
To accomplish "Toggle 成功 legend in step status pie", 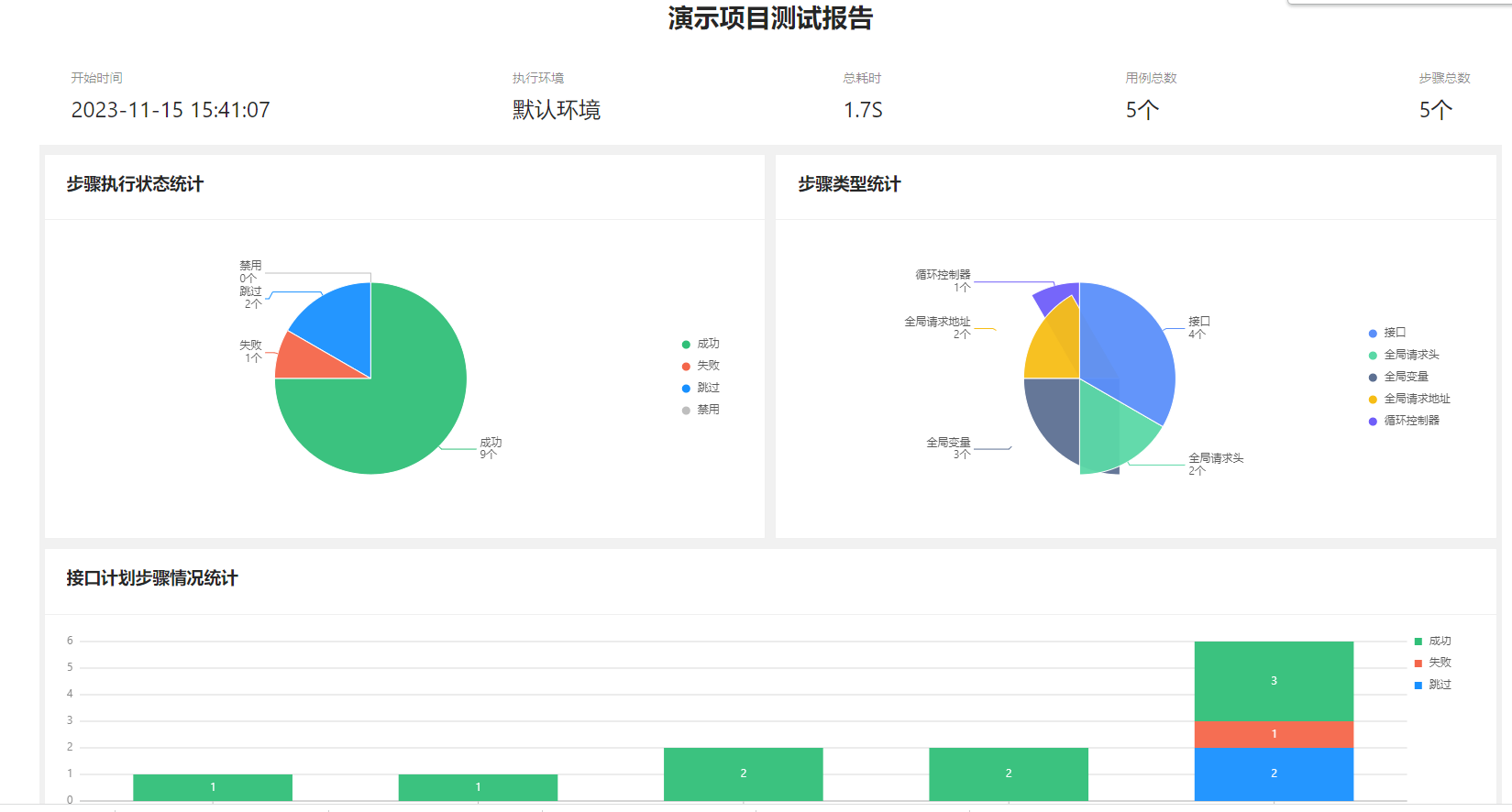I will (x=701, y=344).
